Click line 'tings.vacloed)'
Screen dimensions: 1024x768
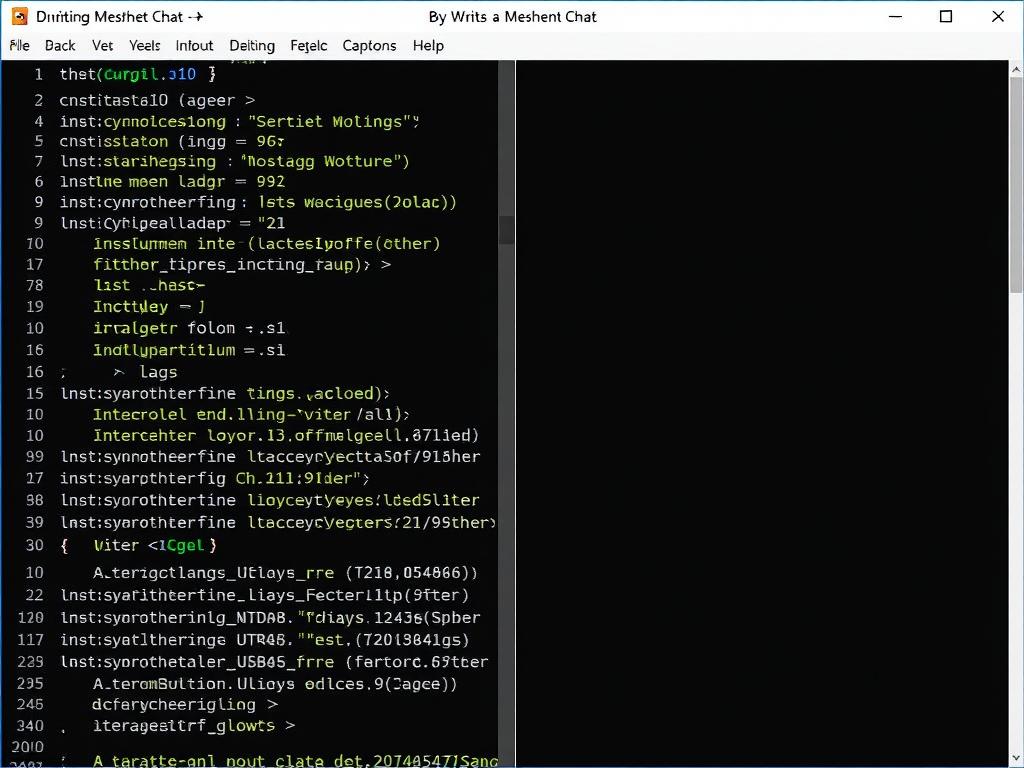(318, 393)
